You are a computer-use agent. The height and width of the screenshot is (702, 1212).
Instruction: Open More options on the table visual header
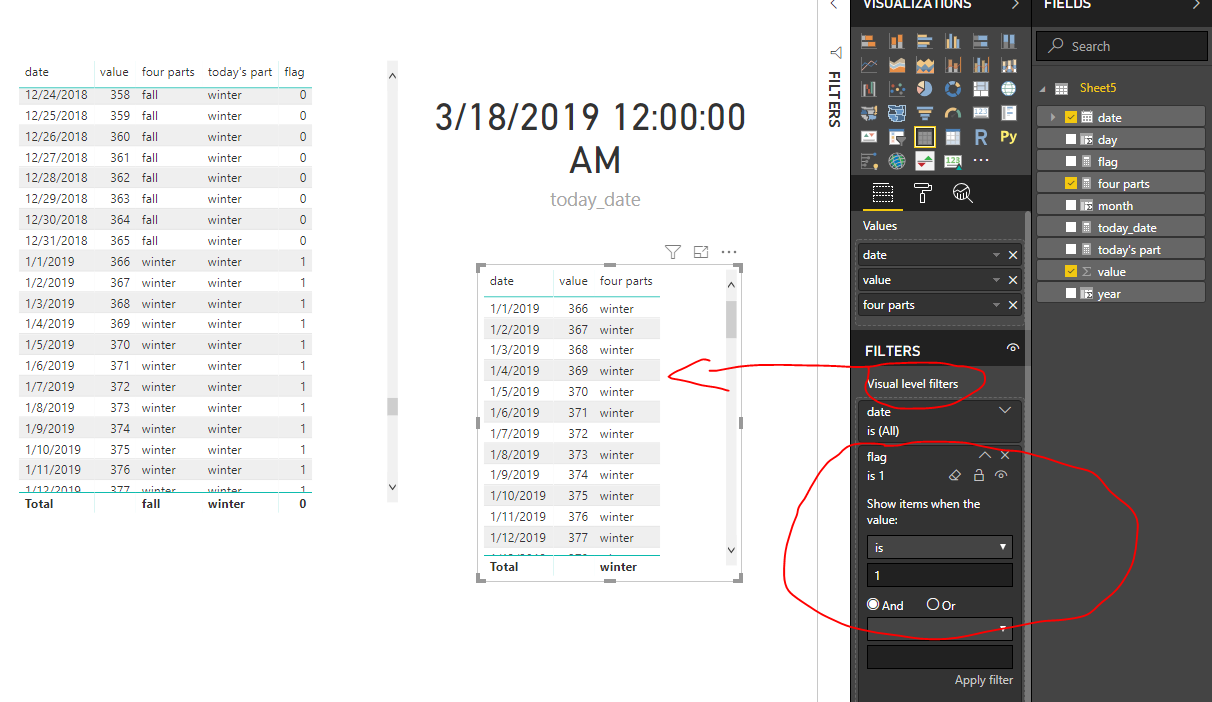pyautogui.click(x=729, y=252)
